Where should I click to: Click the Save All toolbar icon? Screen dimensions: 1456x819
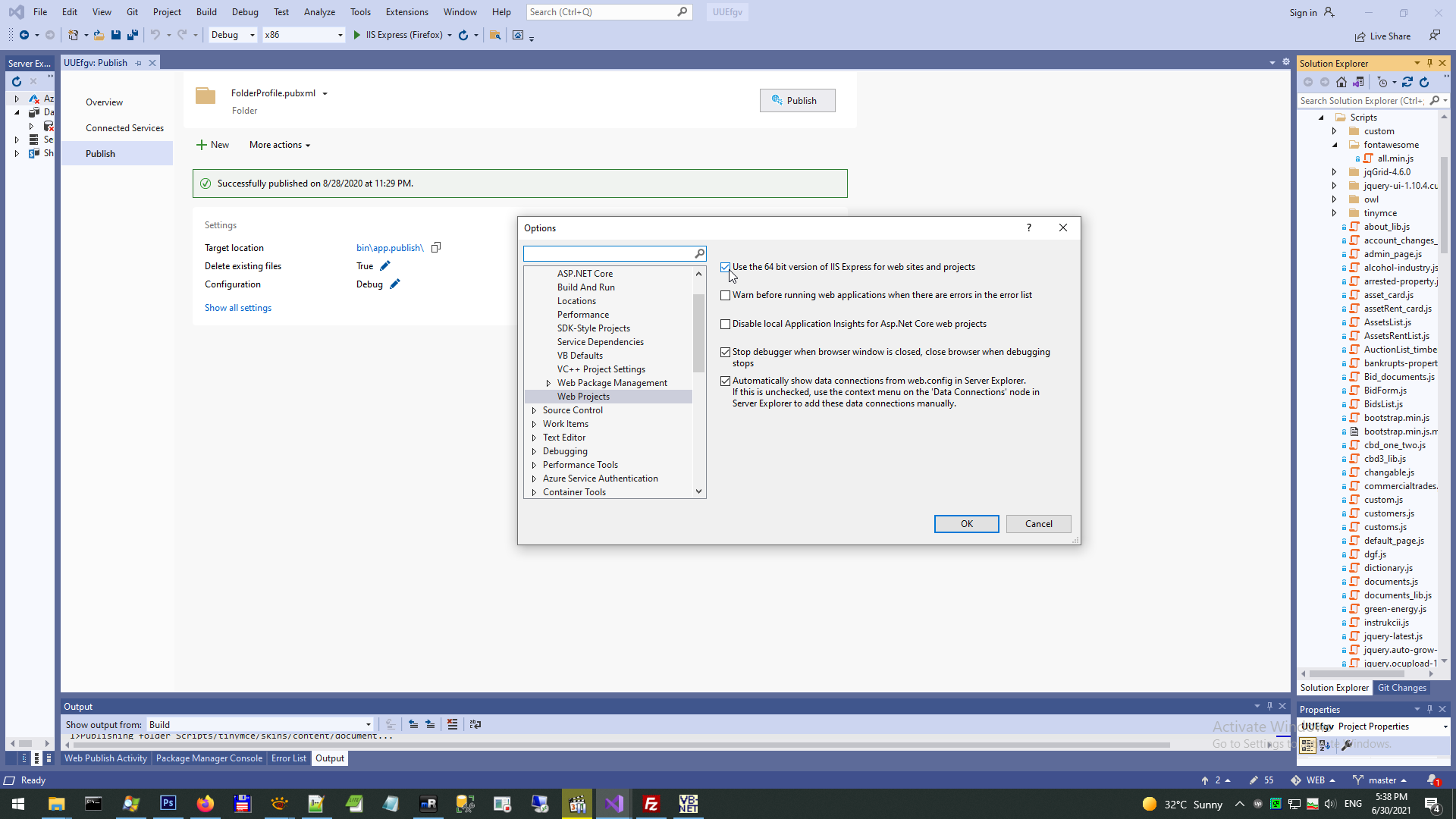(133, 35)
